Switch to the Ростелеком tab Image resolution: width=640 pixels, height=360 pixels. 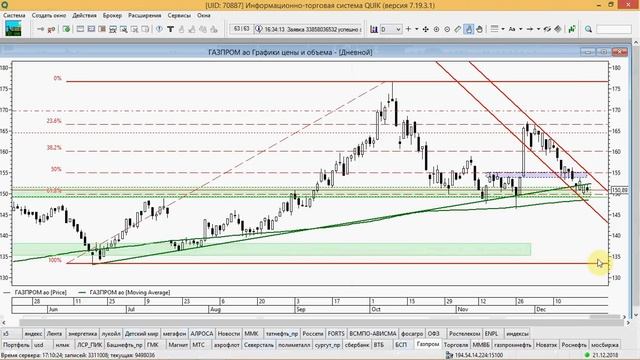[x=464, y=333]
